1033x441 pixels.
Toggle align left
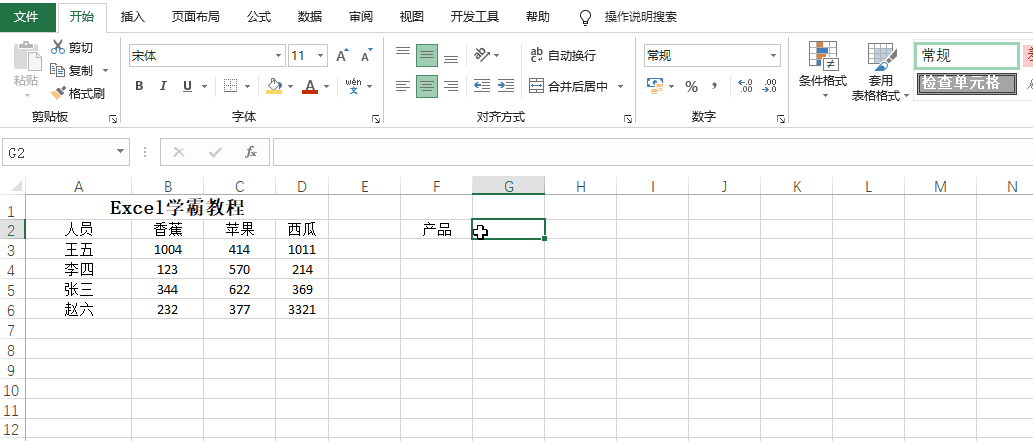pyautogui.click(x=403, y=86)
